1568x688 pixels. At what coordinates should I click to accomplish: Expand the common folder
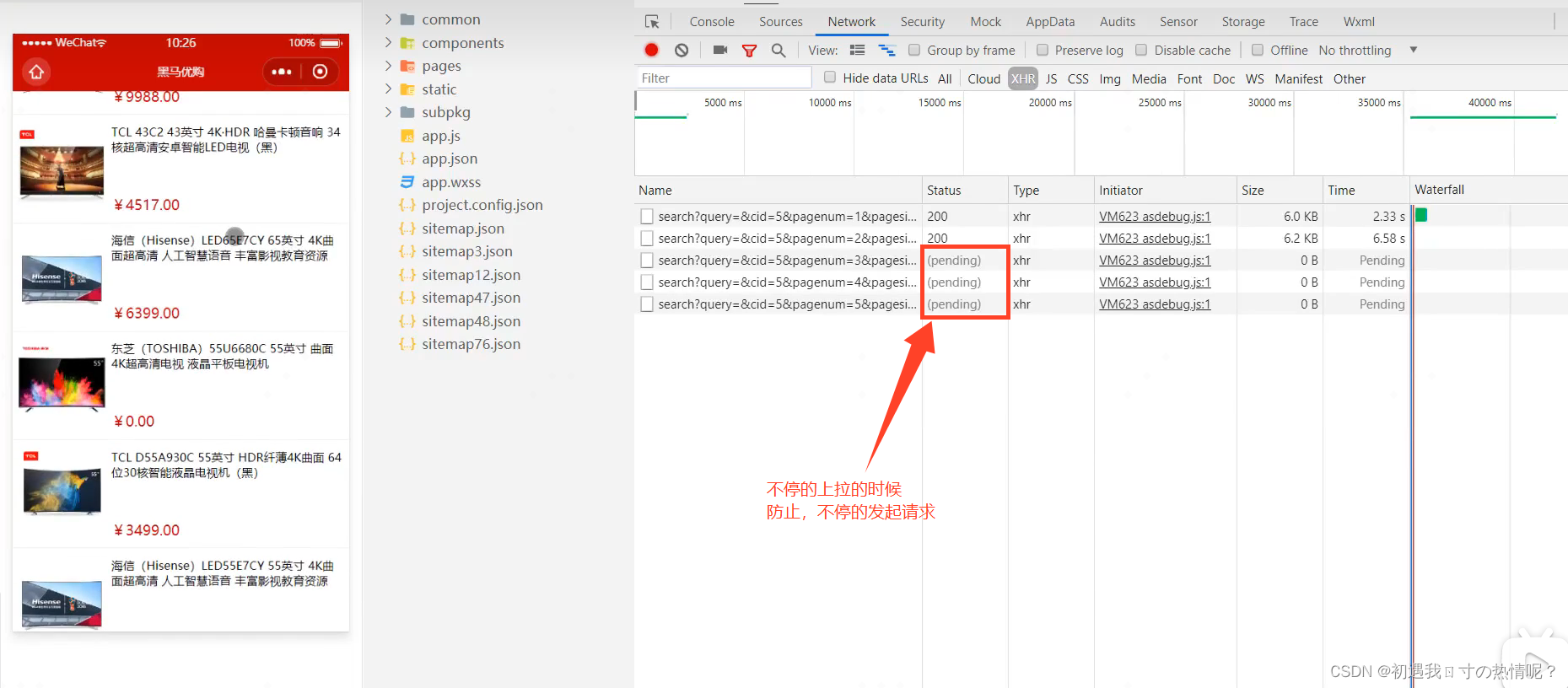[x=388, y=19]
